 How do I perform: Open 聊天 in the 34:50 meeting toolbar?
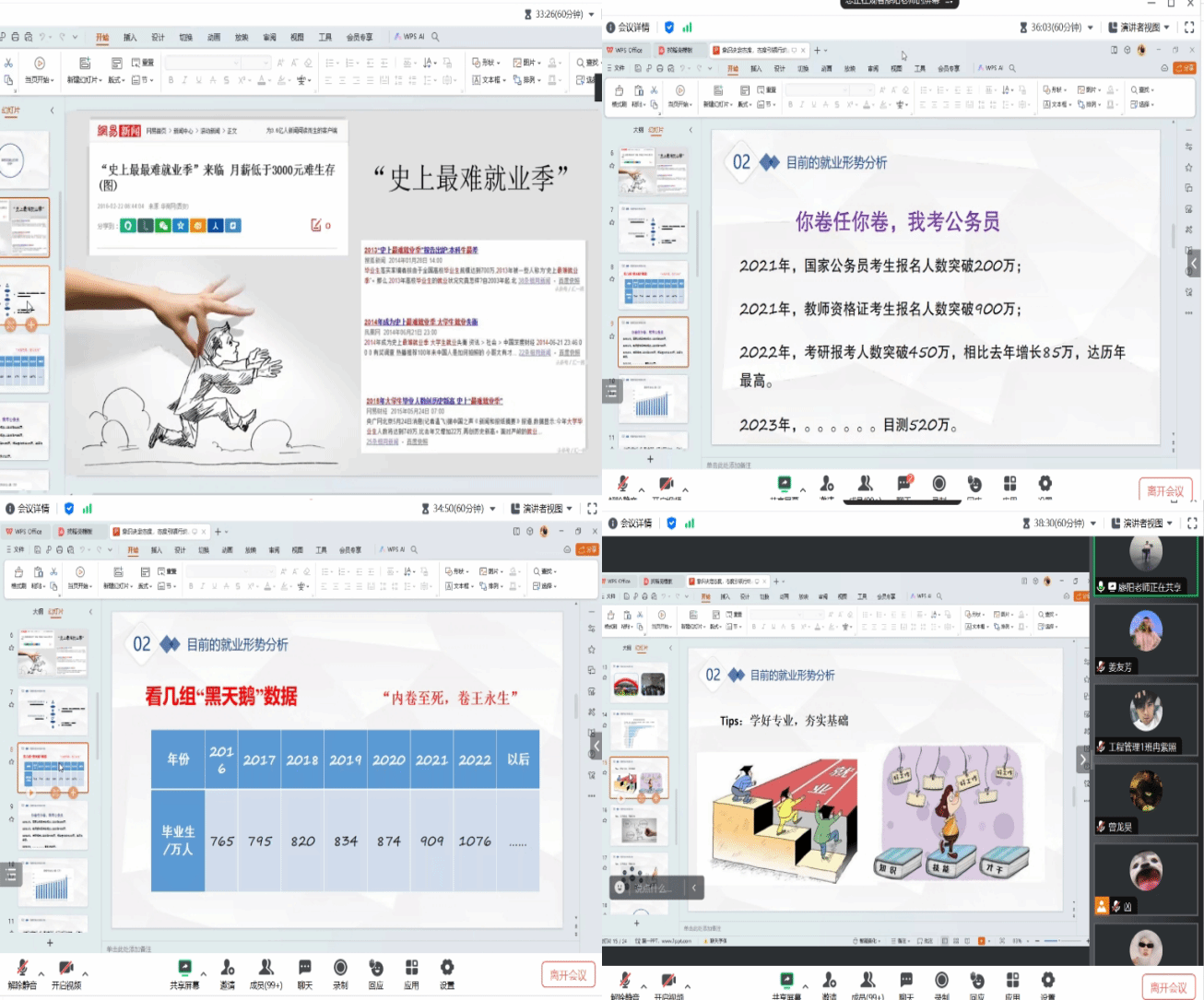pyautogui.click(x=304, y=968)
